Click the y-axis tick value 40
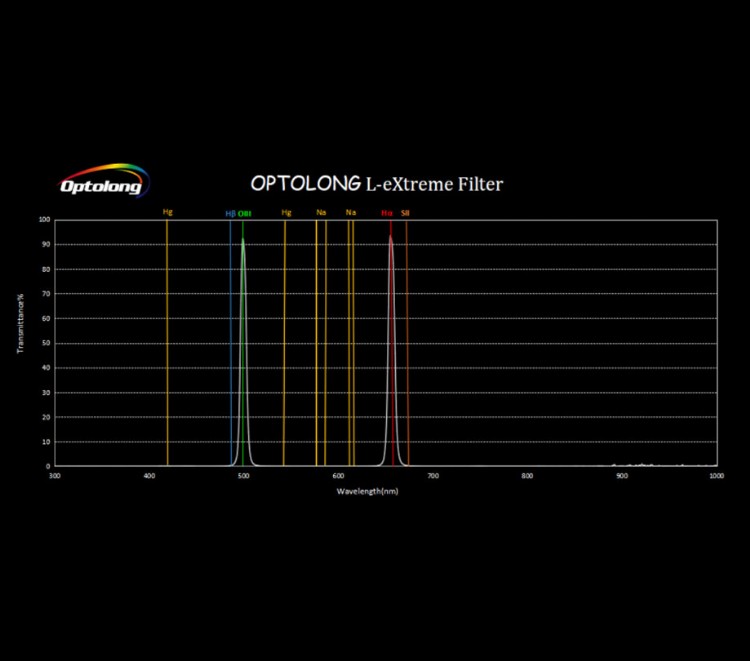750x661 pixels. pos(46,368)
